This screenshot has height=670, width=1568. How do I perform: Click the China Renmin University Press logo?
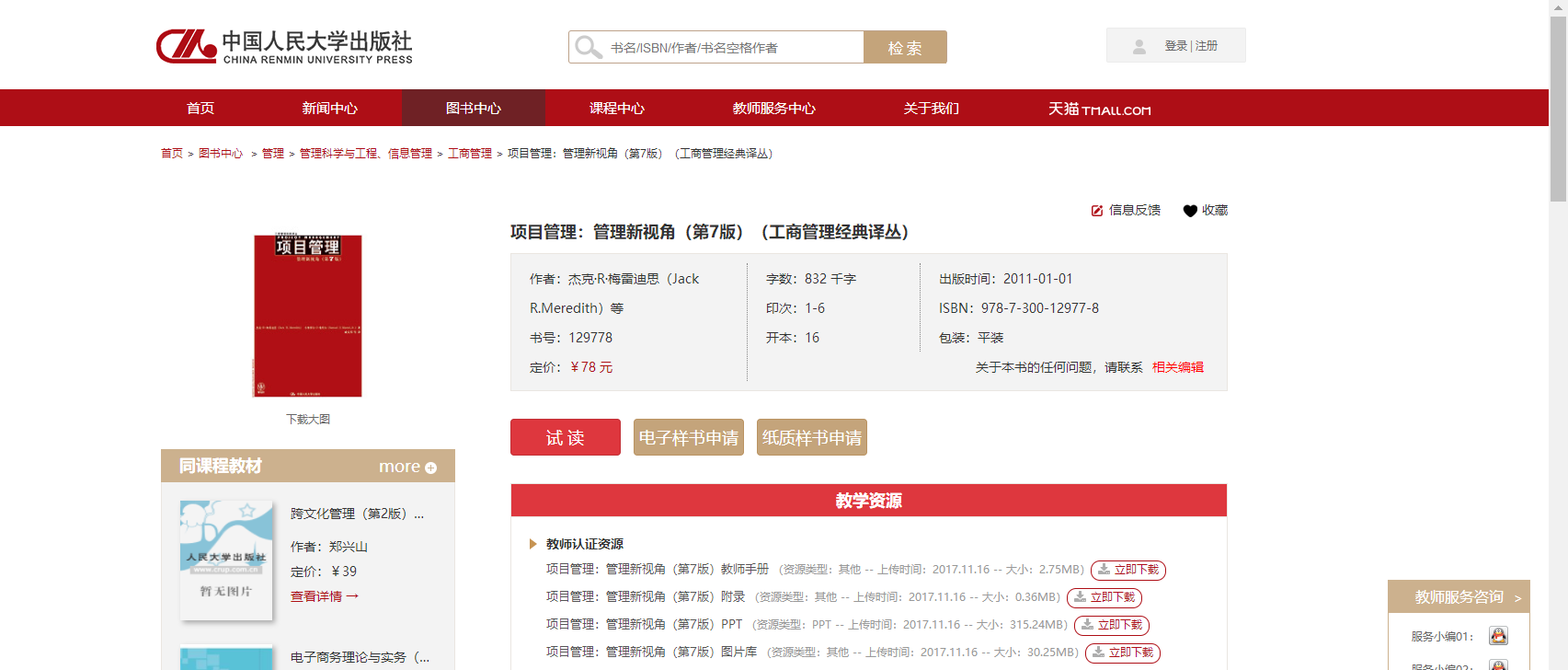[284, 46]
